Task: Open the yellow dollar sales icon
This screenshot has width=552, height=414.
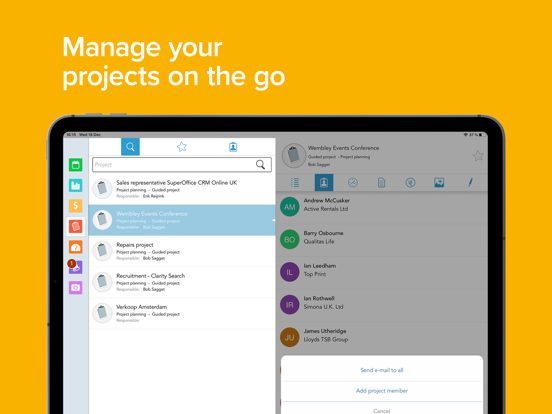Action: pos(75,206)
